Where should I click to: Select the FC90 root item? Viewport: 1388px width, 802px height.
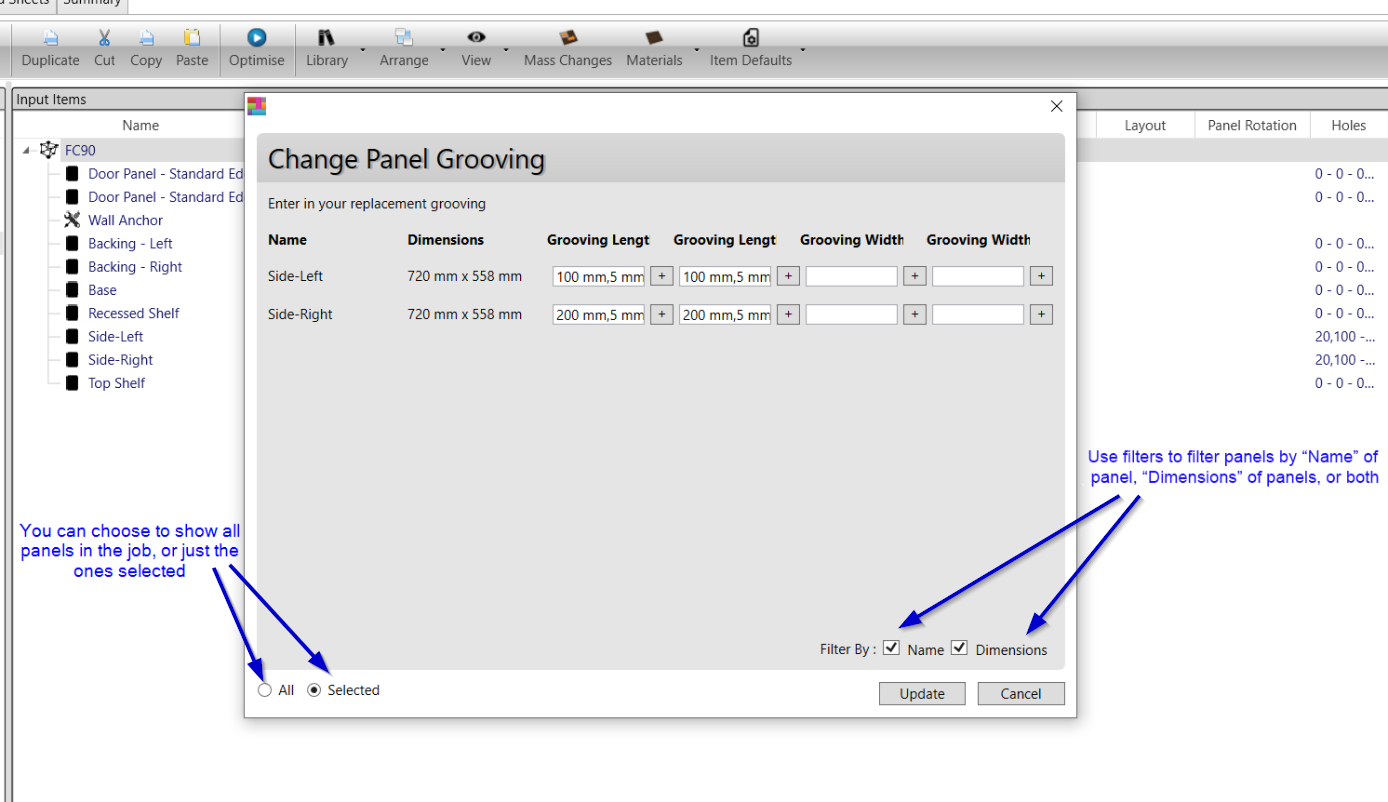[x=80, y=150]
